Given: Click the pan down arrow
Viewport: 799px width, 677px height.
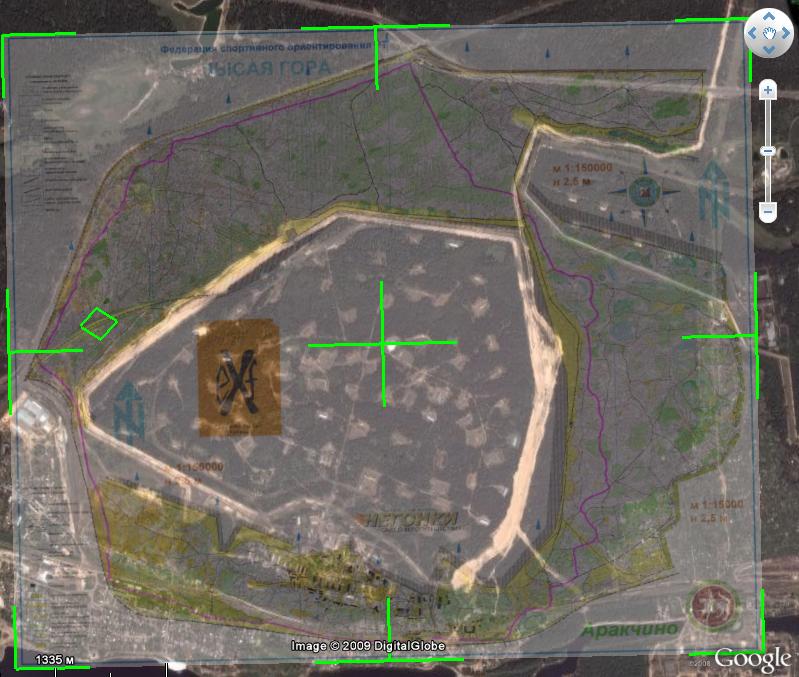Looking at the screenshot, I should [769, 49].
